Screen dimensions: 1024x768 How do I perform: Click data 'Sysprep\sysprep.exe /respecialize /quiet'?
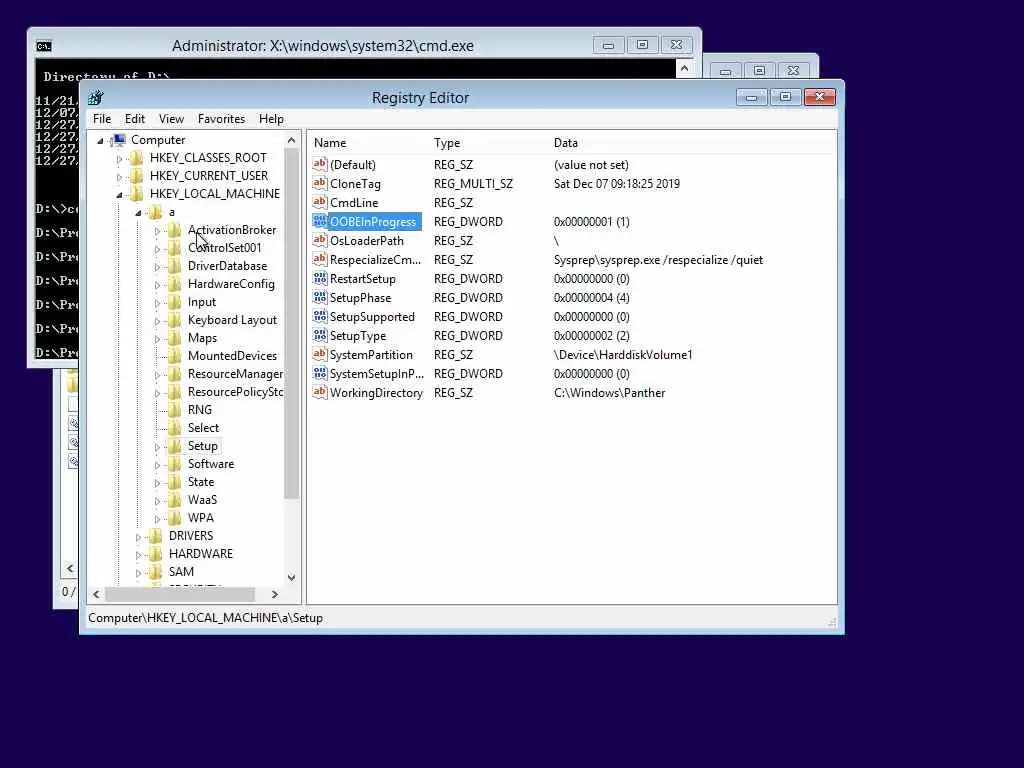[658, 260]
